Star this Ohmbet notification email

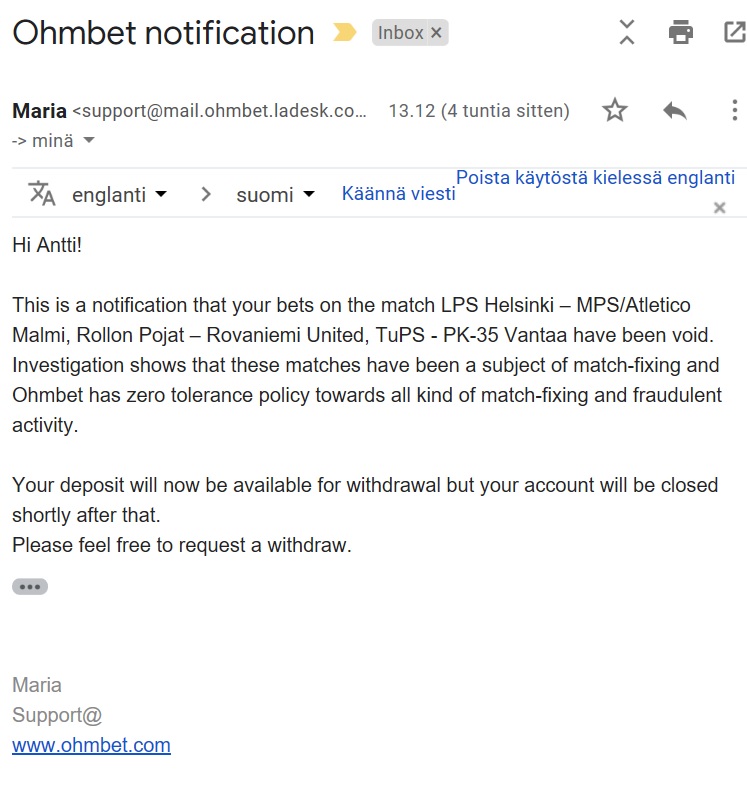[x=615, y=110]
